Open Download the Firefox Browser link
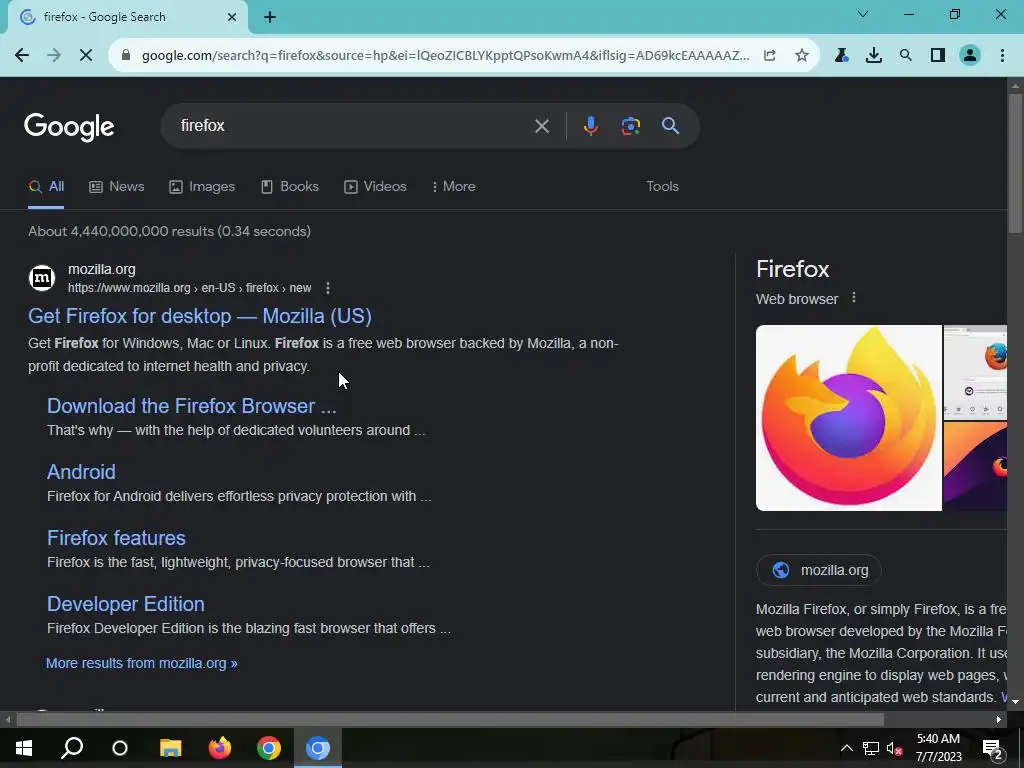Image resolution: width=1024 pixels, height=768 pixels. [191, 406]
